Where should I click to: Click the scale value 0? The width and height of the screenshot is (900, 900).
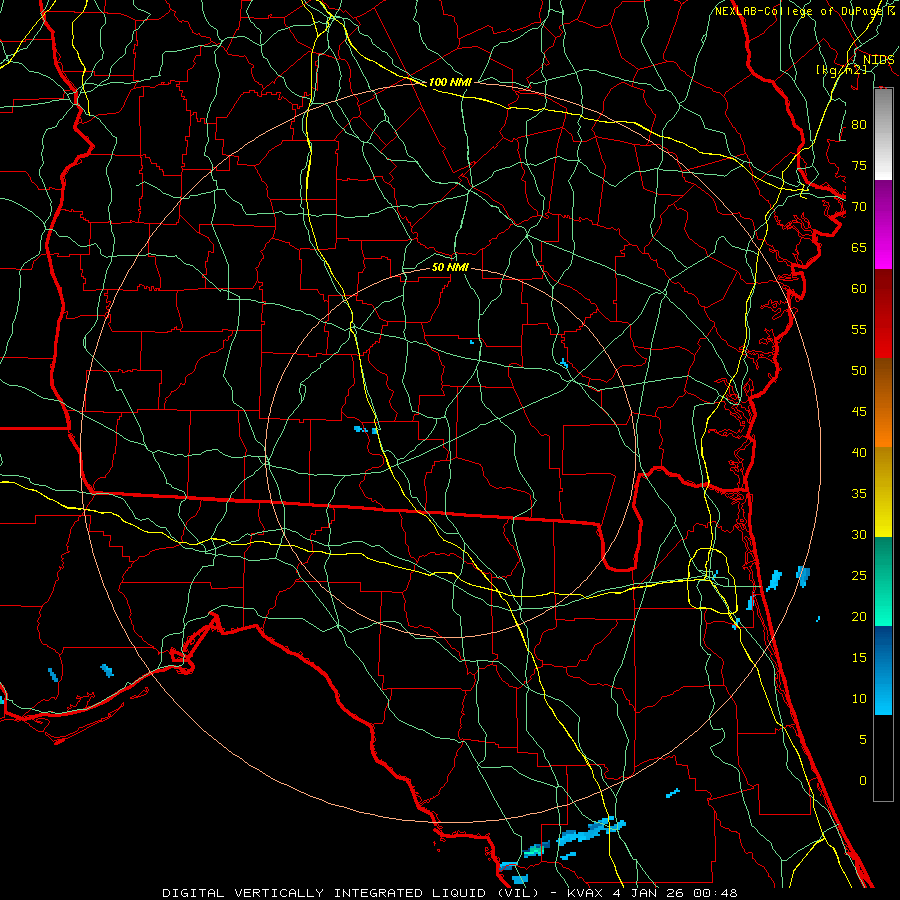pyautogui.click(x=863, y=781)
